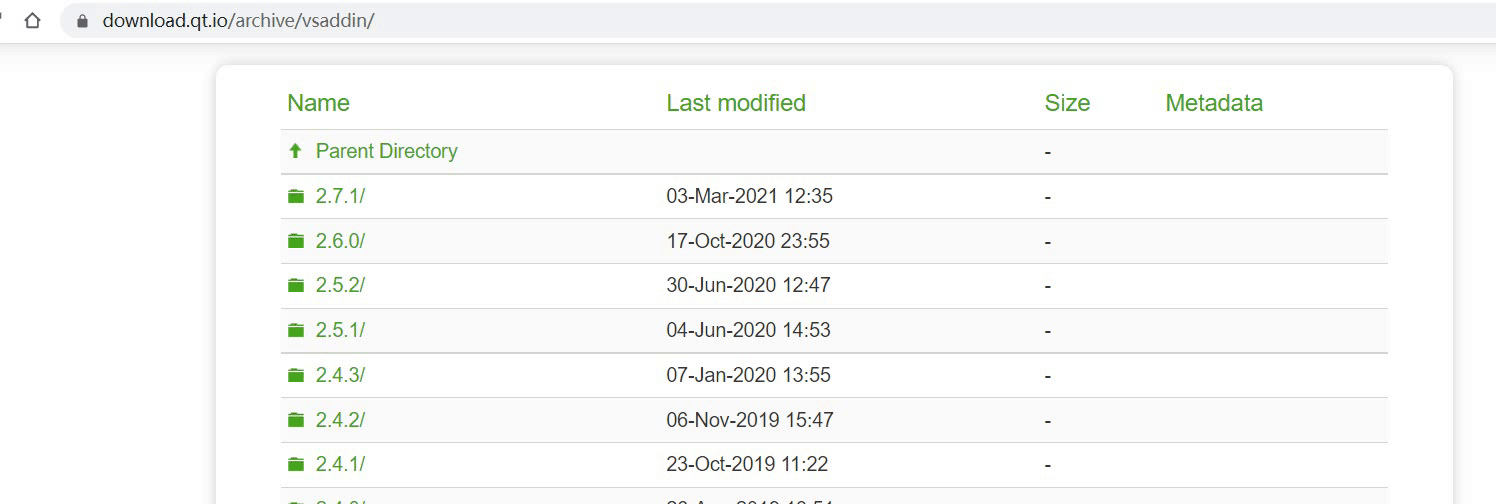Click the folder icon beside 2.4.3/
This screenshot has width=1496, height=504.
pos(296,375)
